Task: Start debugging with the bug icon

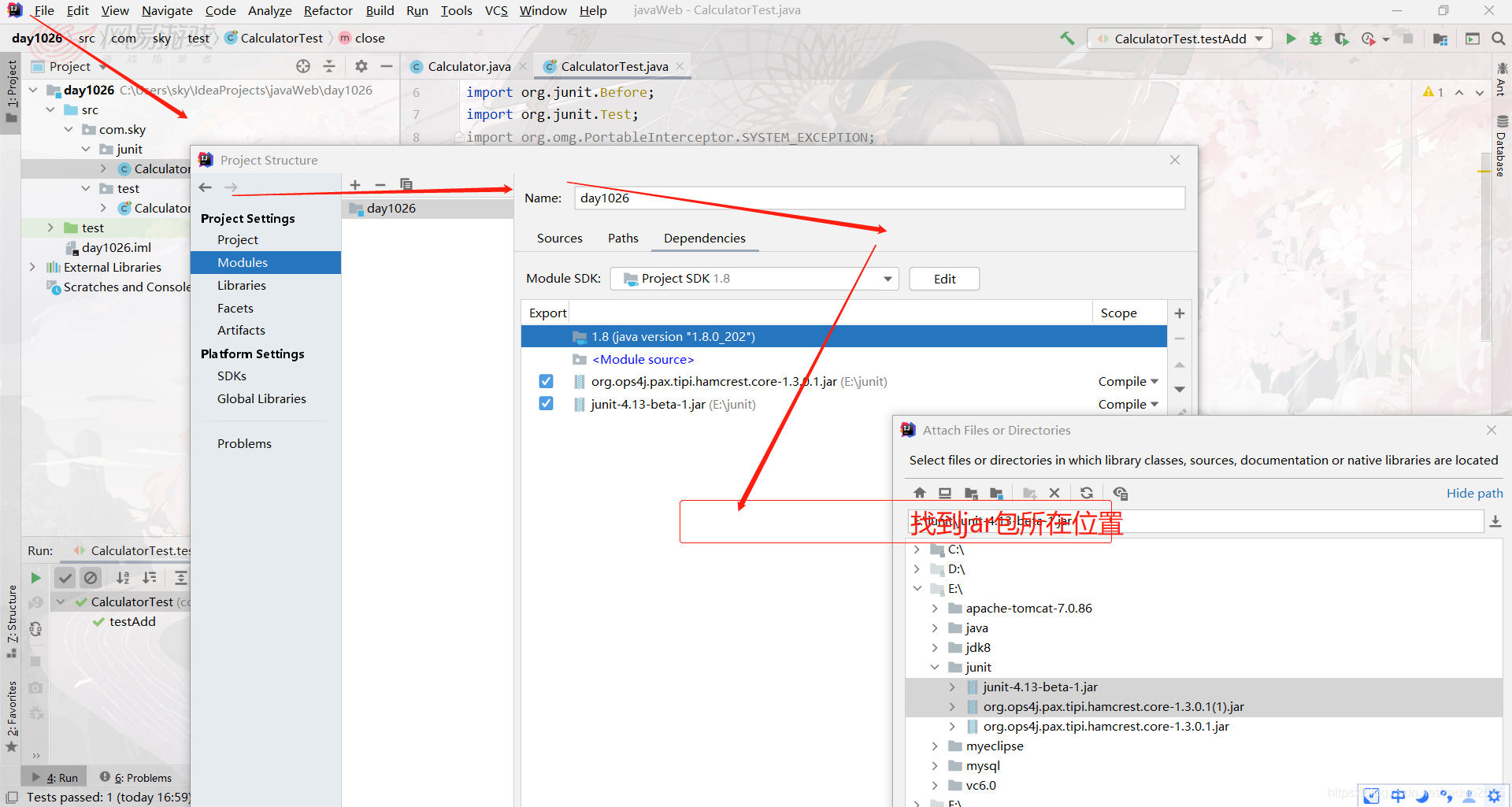Action: click(x=1315, y=39)
